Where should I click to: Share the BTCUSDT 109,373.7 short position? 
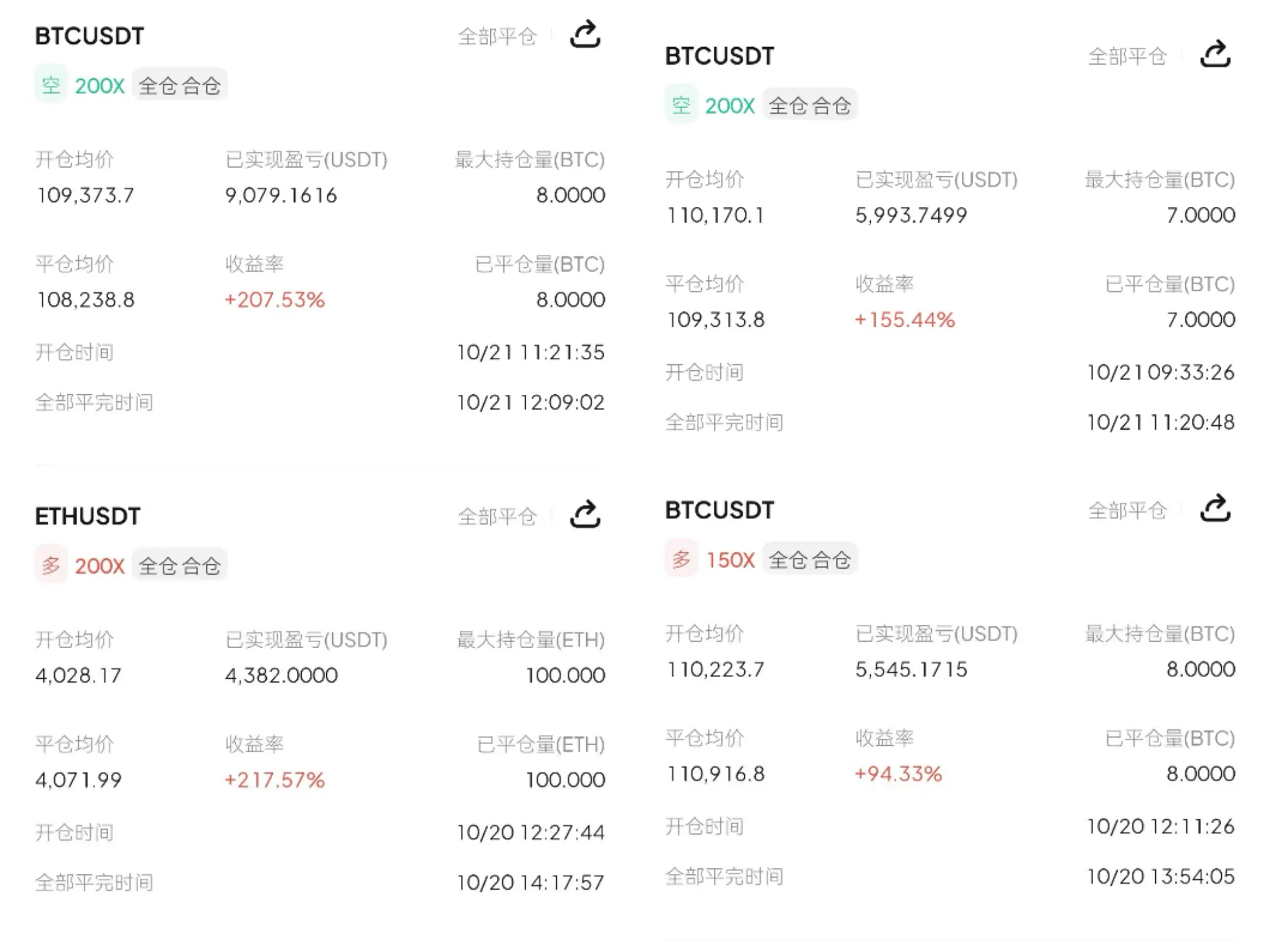(585, 35)
